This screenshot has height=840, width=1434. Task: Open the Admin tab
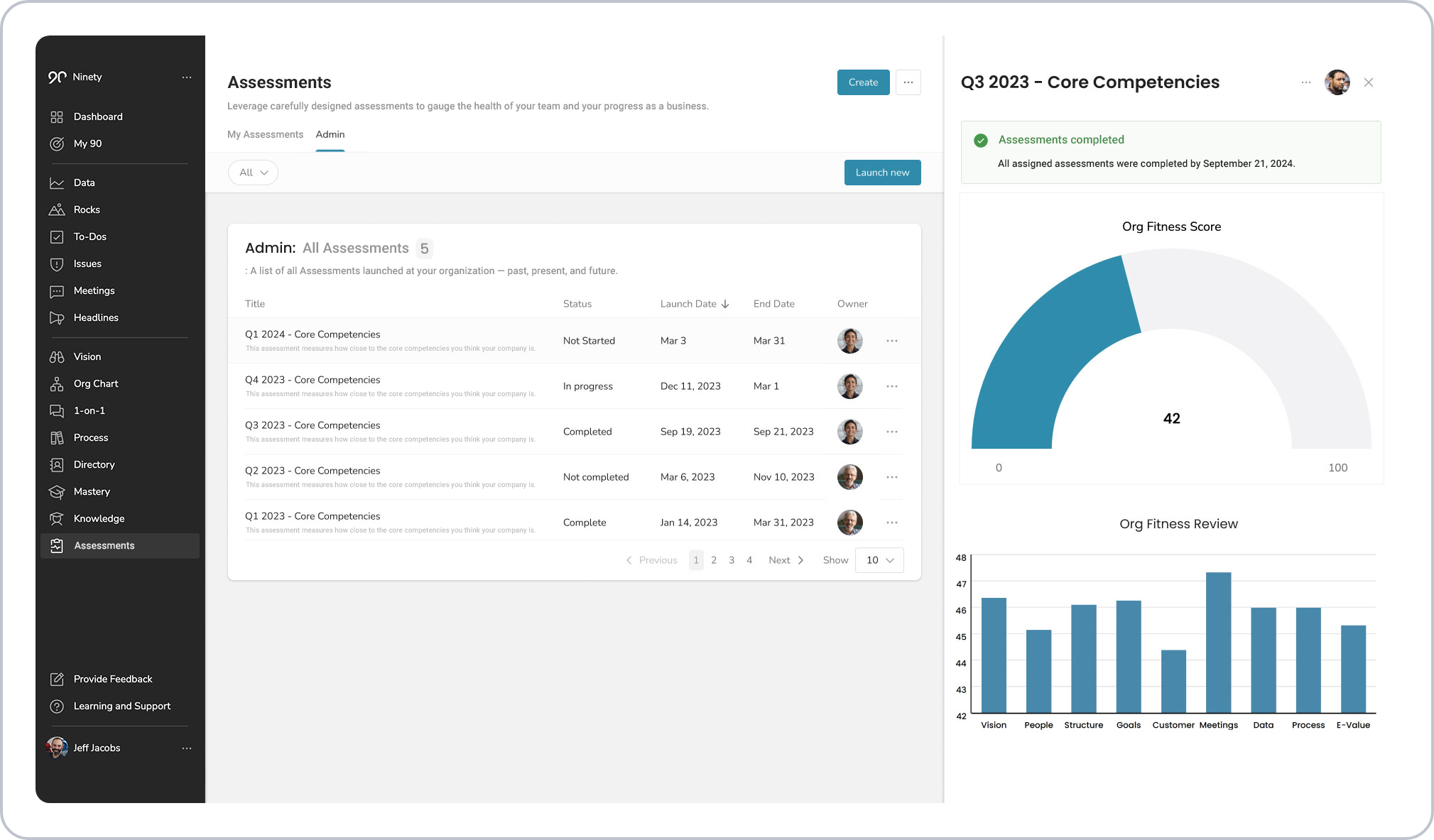[x=330, y=134]
